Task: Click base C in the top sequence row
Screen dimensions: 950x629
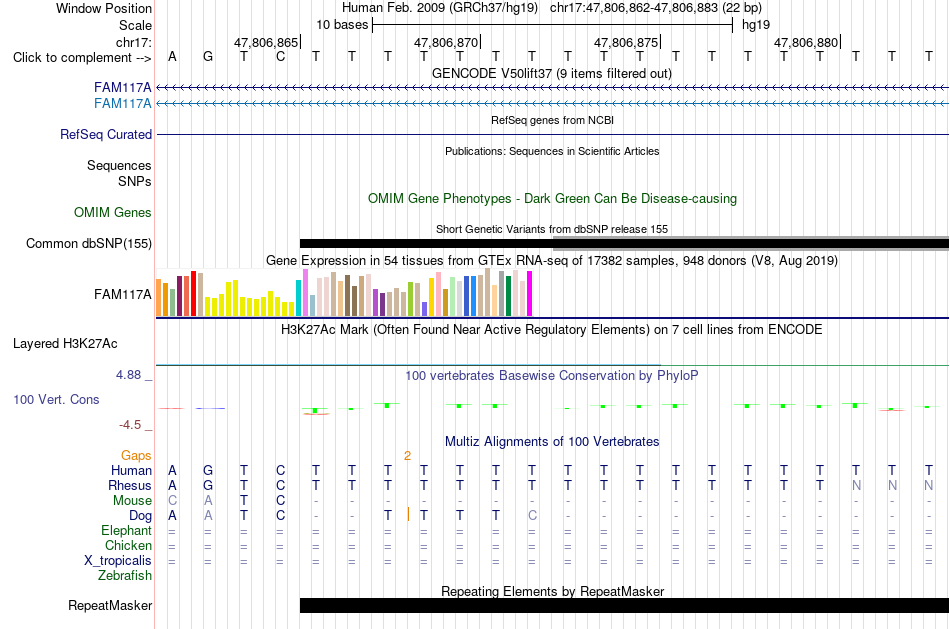Action: pos(280,57)
